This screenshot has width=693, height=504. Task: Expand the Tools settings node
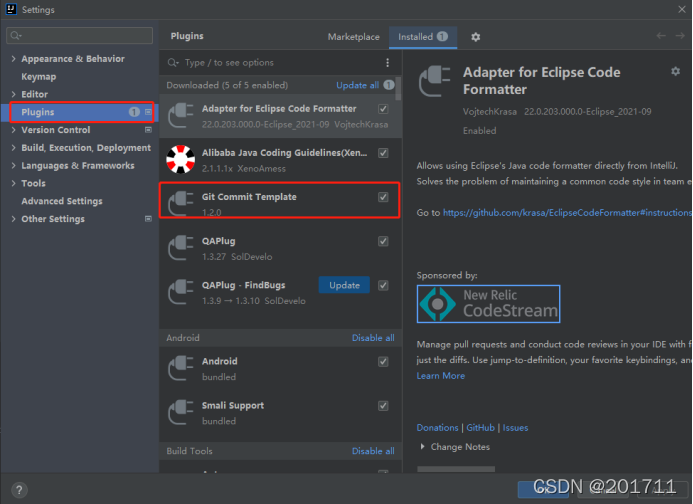click(x=13, y=183)
